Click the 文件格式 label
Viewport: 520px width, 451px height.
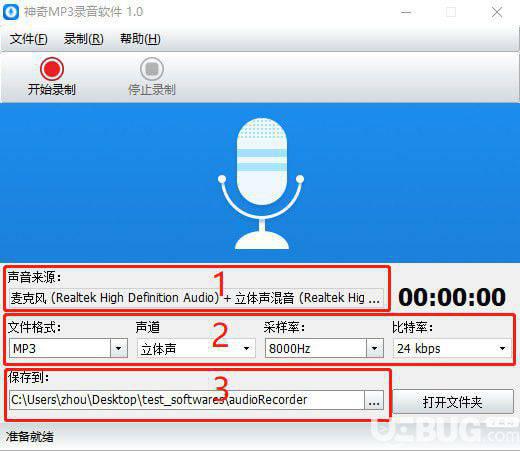pyautogui.click(x=34, y=327)
